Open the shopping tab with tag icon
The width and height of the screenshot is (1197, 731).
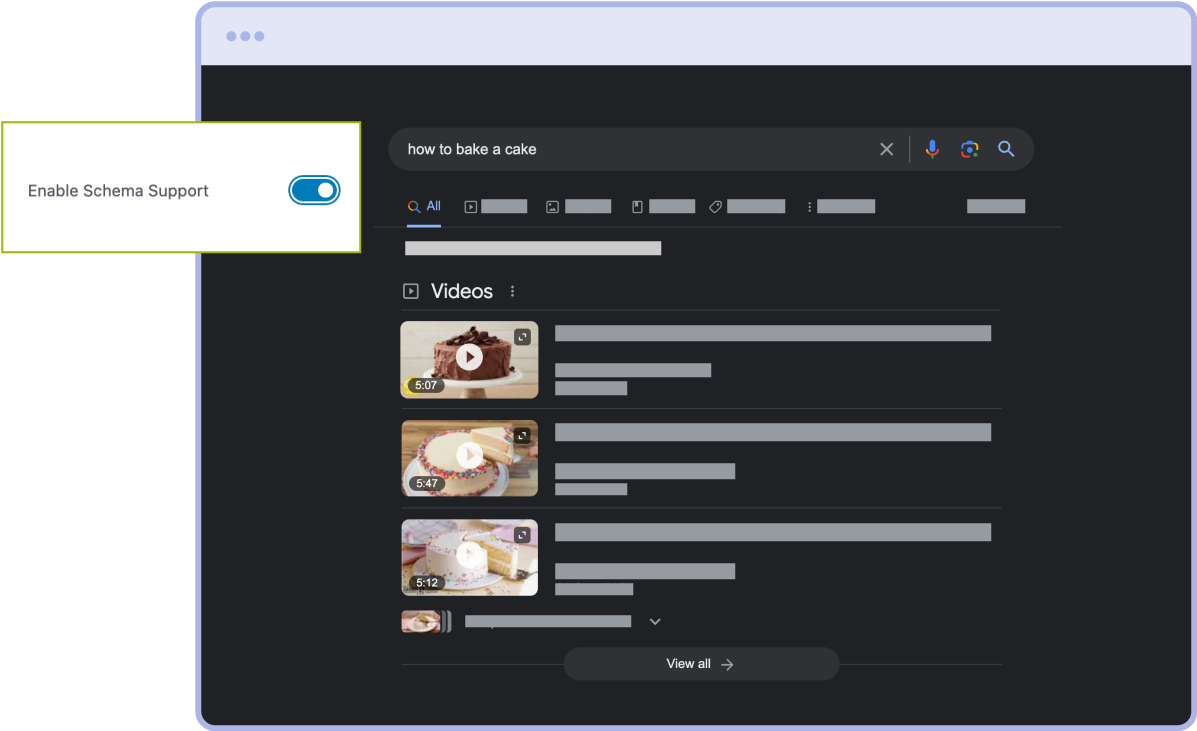[x=747, y=207]
